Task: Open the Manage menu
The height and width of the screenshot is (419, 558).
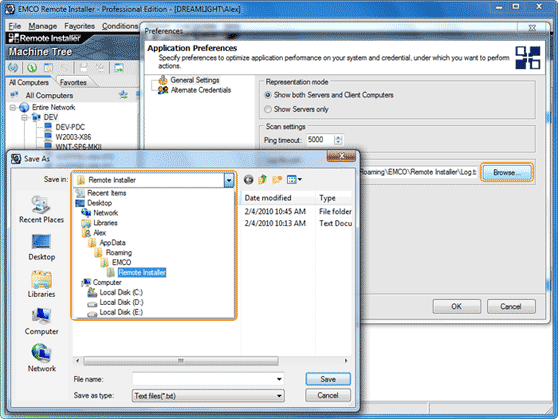Action: tap(43, 26)
